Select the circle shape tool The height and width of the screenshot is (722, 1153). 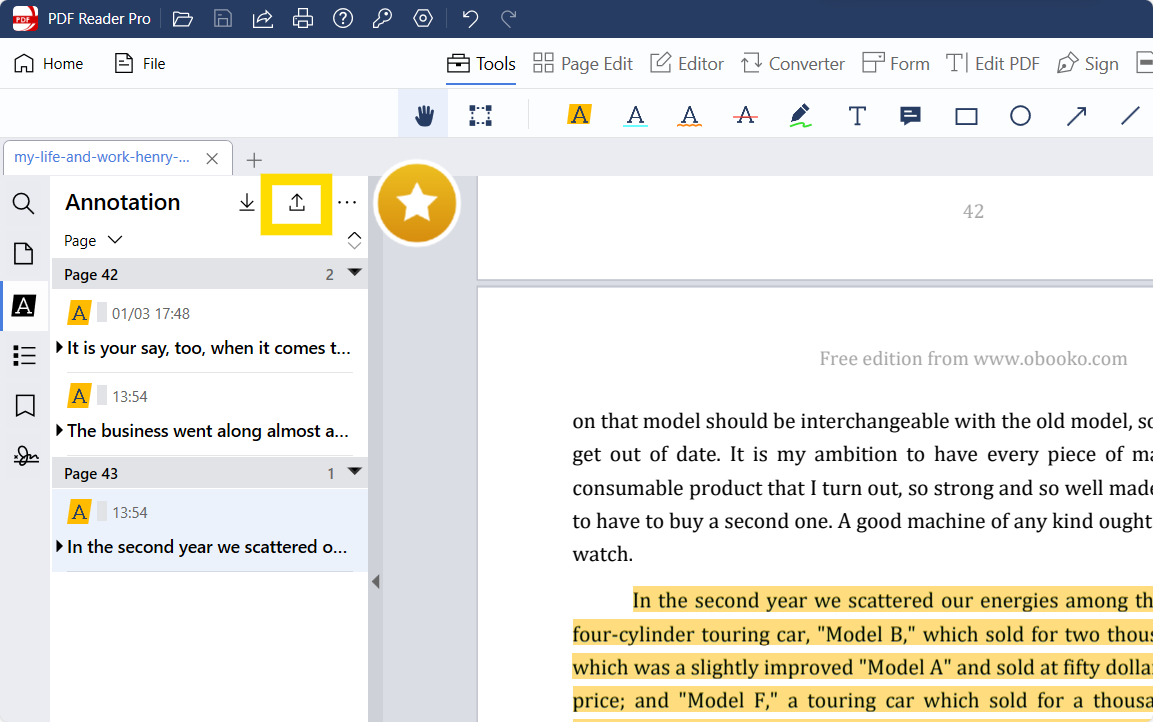pyautogui.click(x=1020, y=115)
